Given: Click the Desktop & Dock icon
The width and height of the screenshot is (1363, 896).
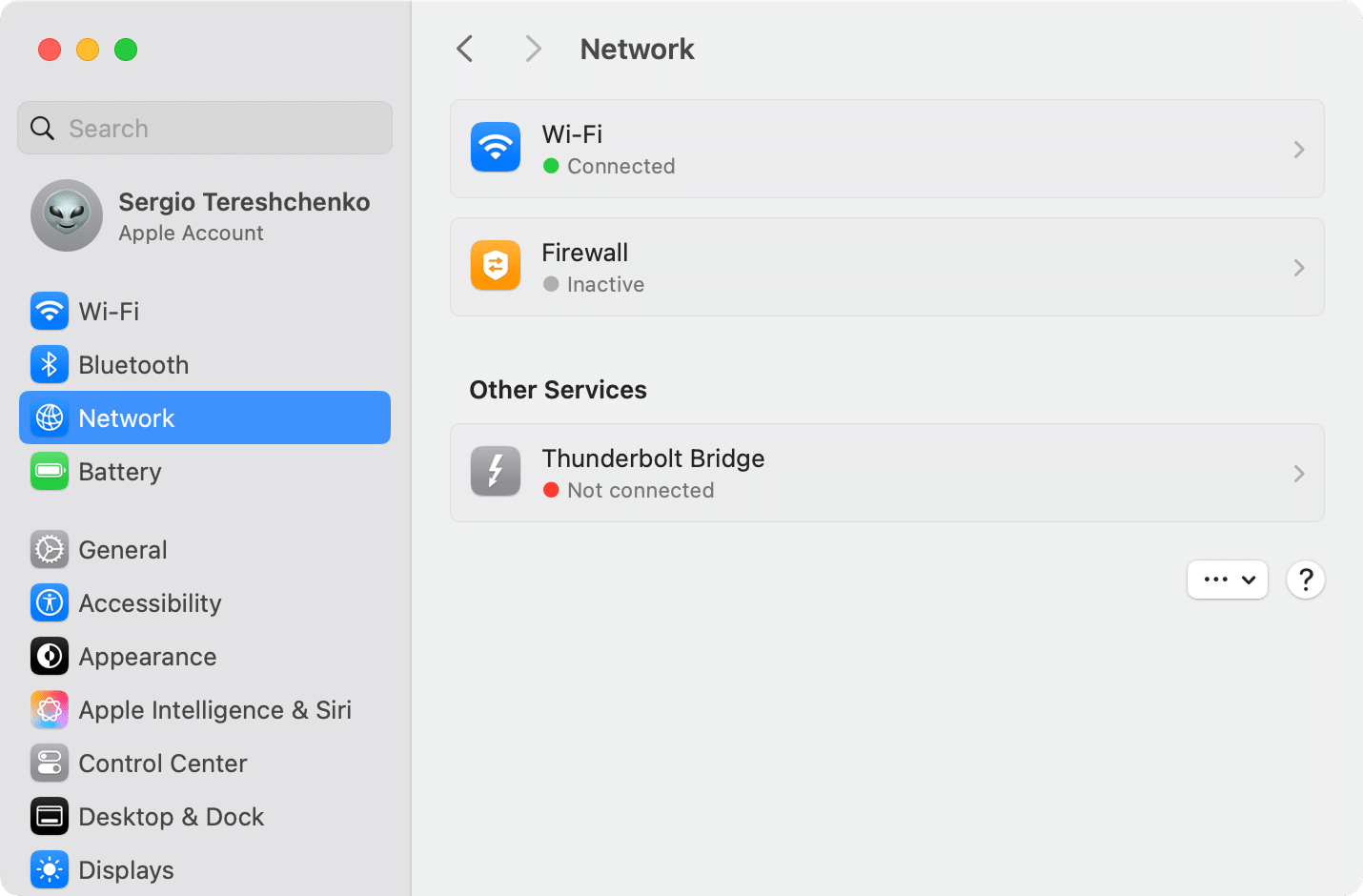Looking at the screenshot, I should [x=49, y=816].
